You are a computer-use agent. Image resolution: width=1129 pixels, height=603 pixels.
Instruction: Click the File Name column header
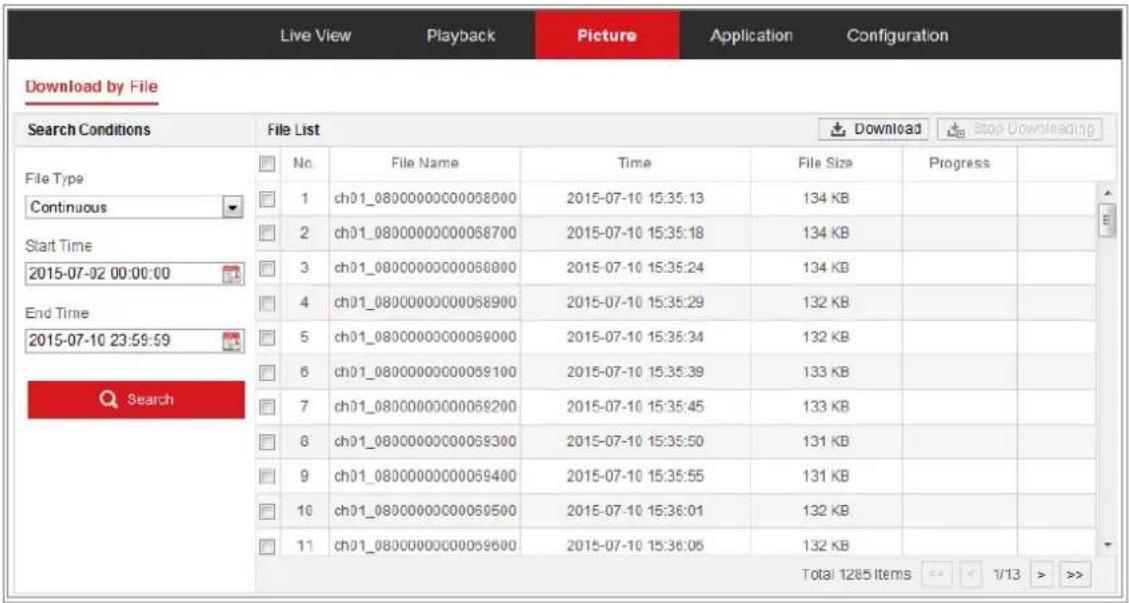coord(425,164)
